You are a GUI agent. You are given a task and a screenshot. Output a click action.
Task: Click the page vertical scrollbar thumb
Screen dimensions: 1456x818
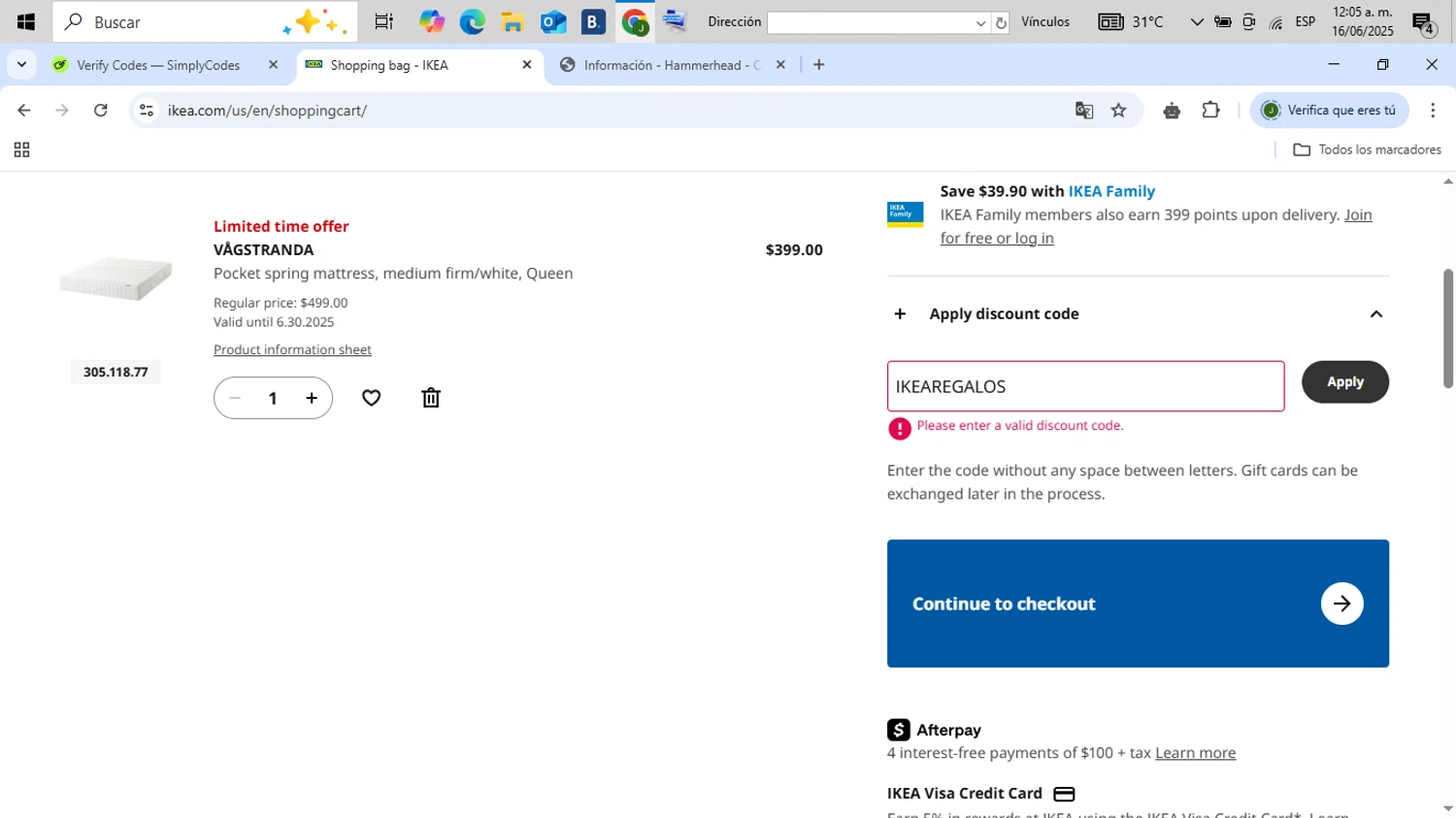[1448, 328]
